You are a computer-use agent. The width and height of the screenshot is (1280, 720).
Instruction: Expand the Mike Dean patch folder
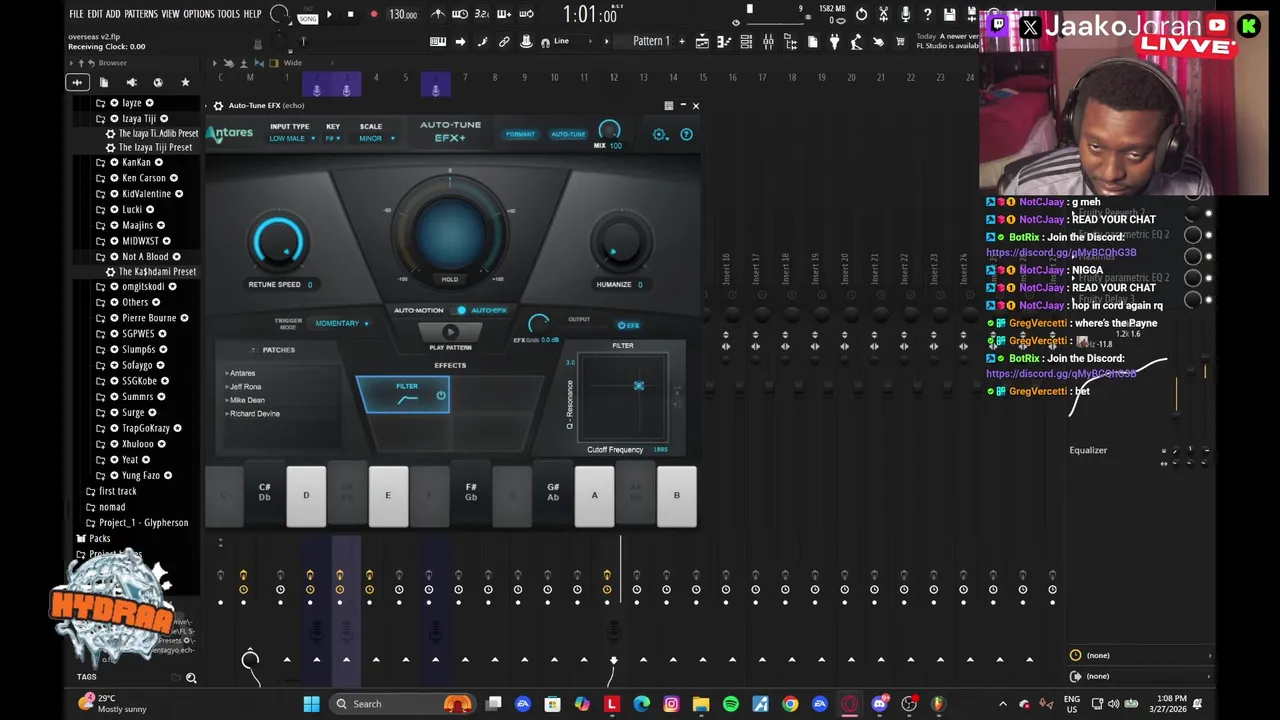click(x=246, y=400)
